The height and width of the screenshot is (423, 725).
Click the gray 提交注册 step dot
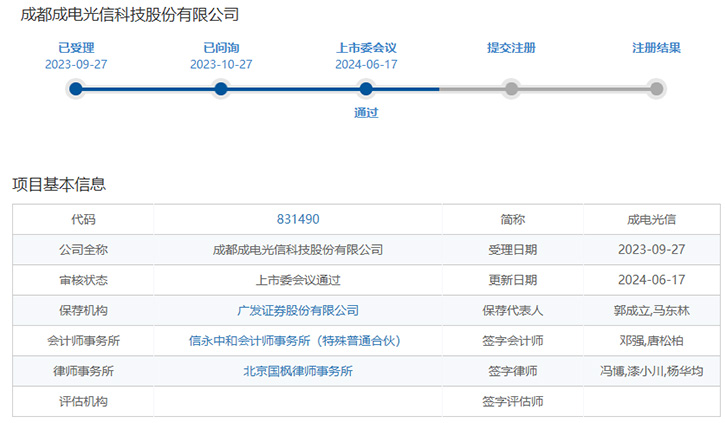[x=511, y=89]
